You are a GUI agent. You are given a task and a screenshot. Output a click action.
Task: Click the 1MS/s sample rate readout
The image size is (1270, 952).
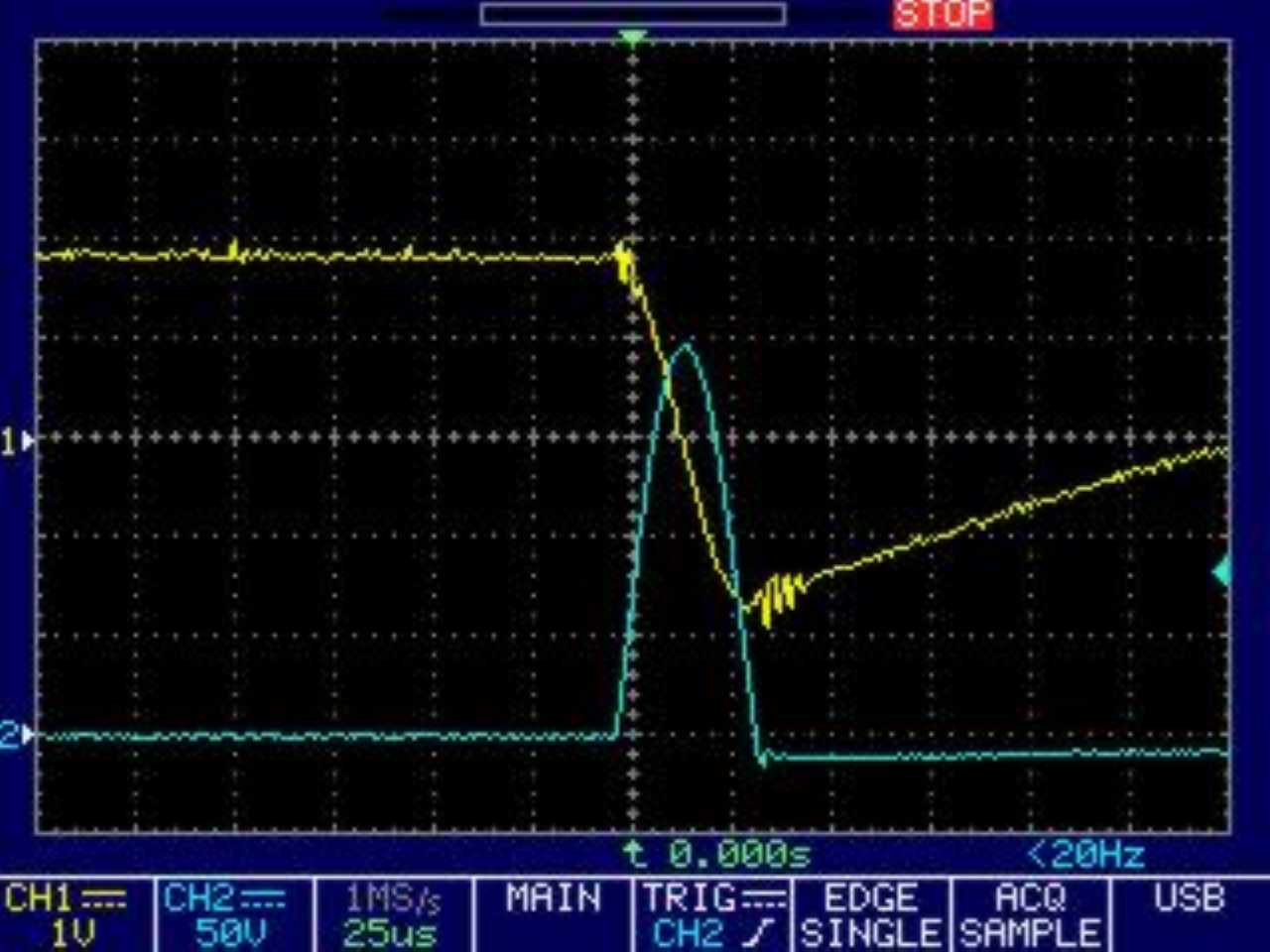392,899
